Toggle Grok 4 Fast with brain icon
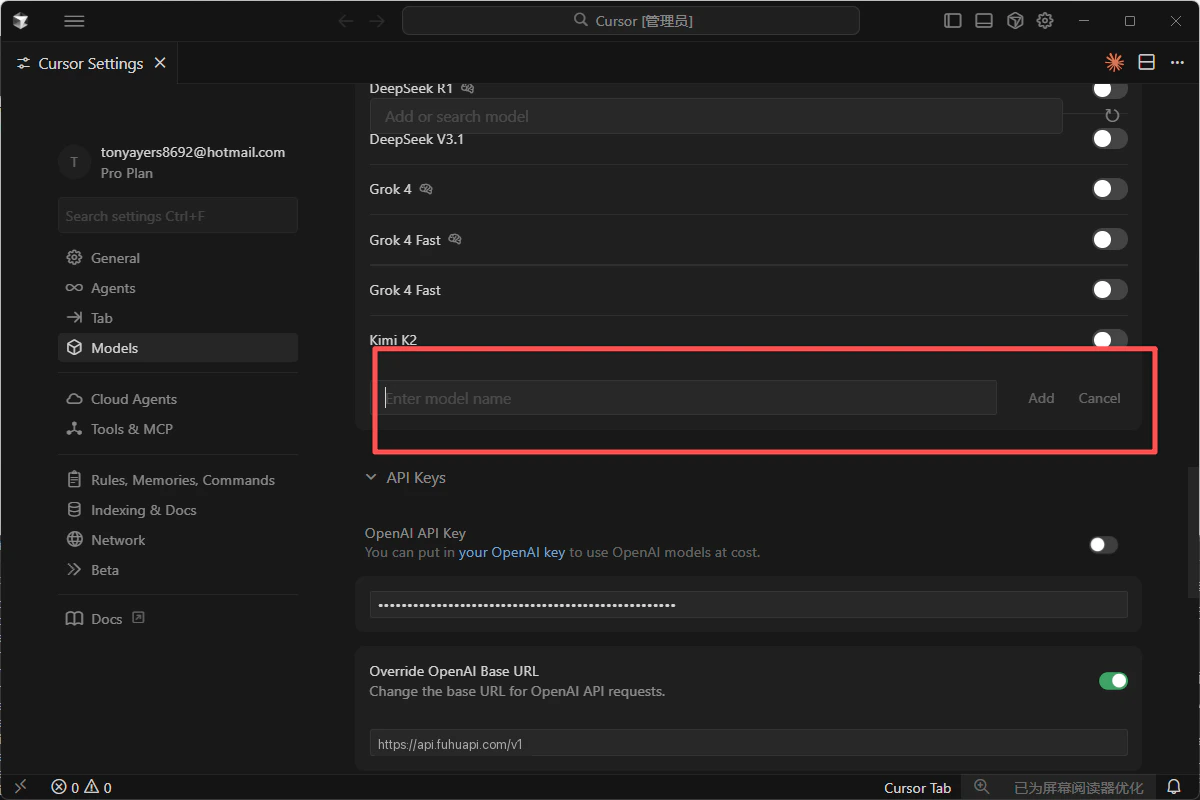The width and height of the screenshot is (1200, 800). tap(1110, 239)
